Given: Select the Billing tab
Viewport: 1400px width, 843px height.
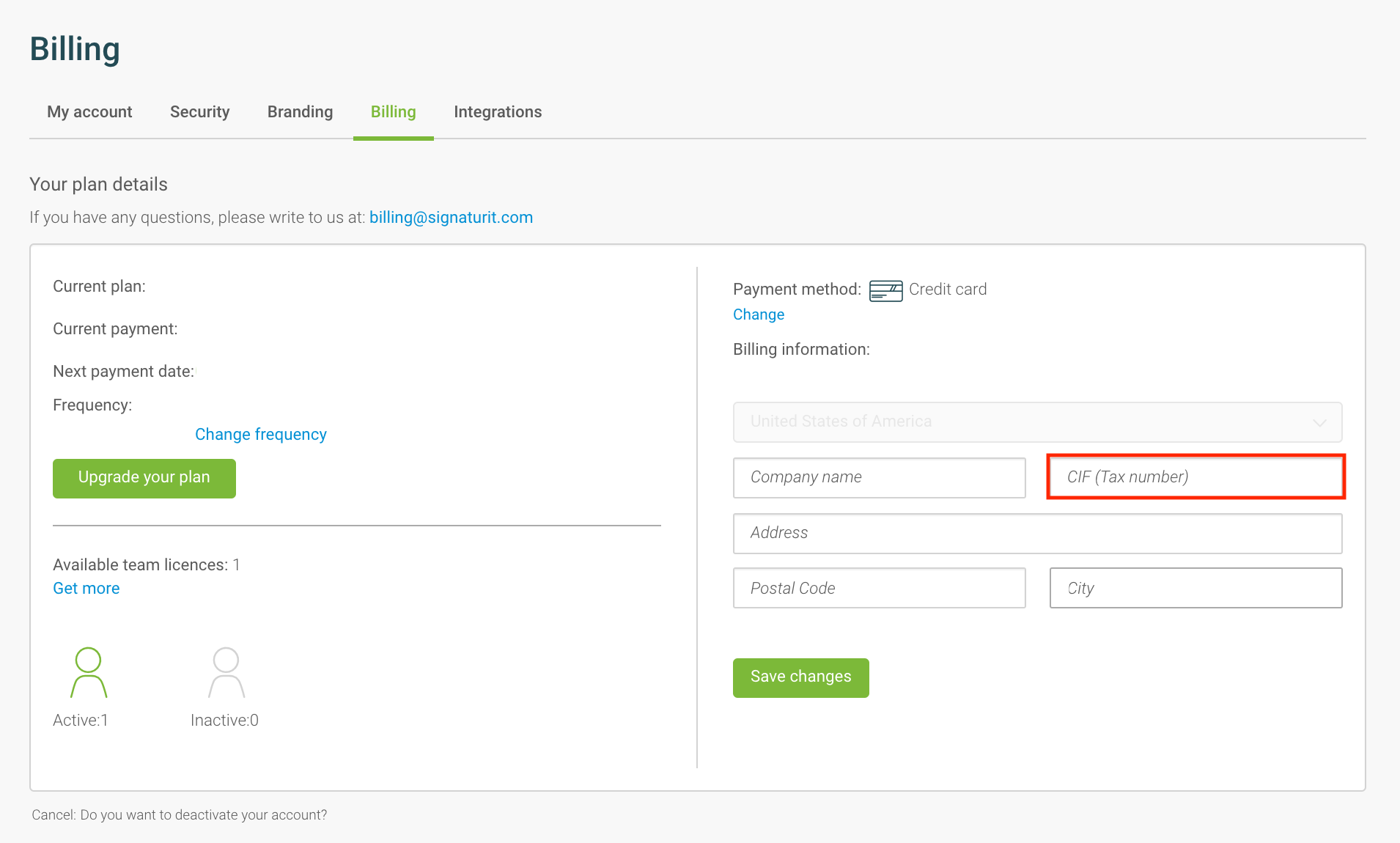Looking at the screenshot, I should [x=393, y=112].
